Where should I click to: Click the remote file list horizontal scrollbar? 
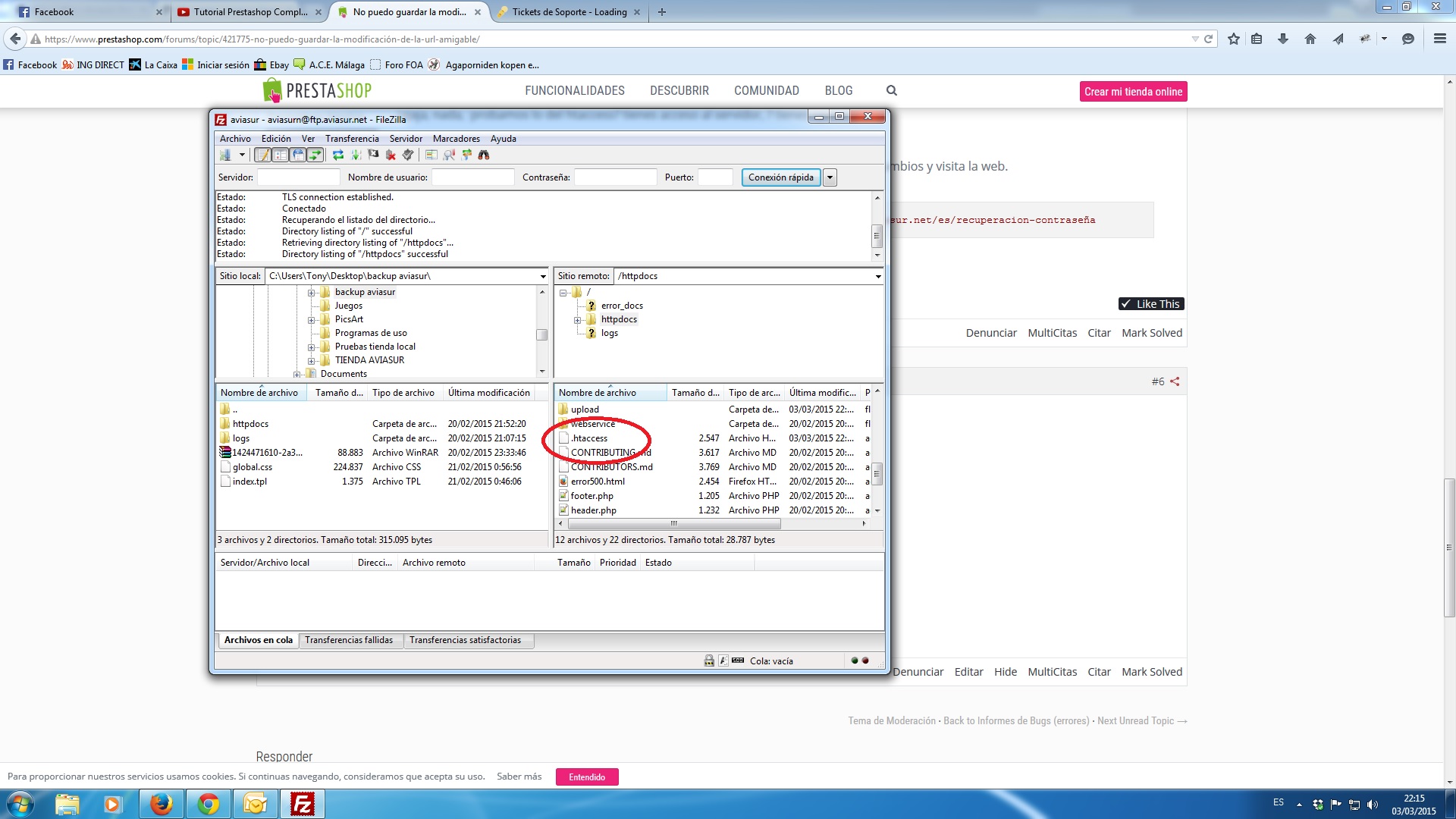(x=673, y=524)
